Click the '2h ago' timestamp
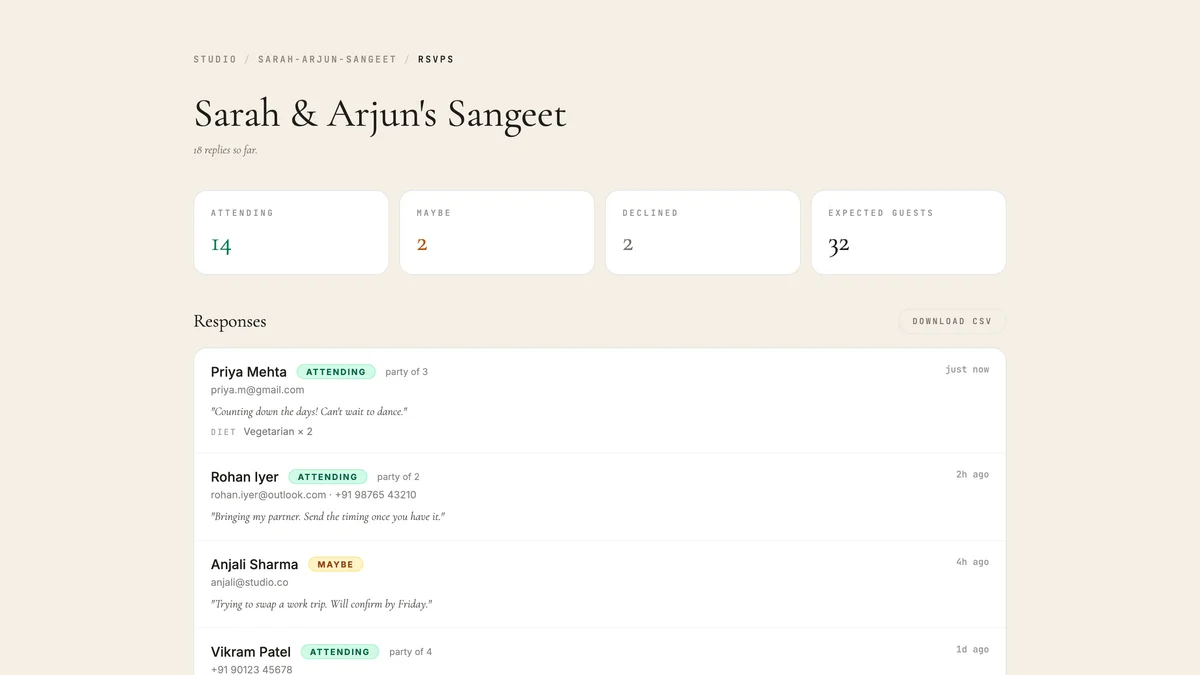The image size is (1200, 675). click(x=973, y=475)
